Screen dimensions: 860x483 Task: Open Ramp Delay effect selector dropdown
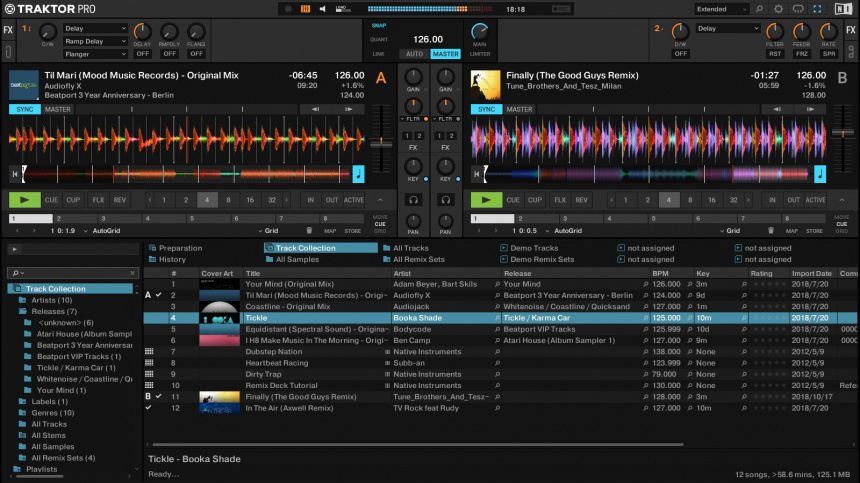point(96,42)
